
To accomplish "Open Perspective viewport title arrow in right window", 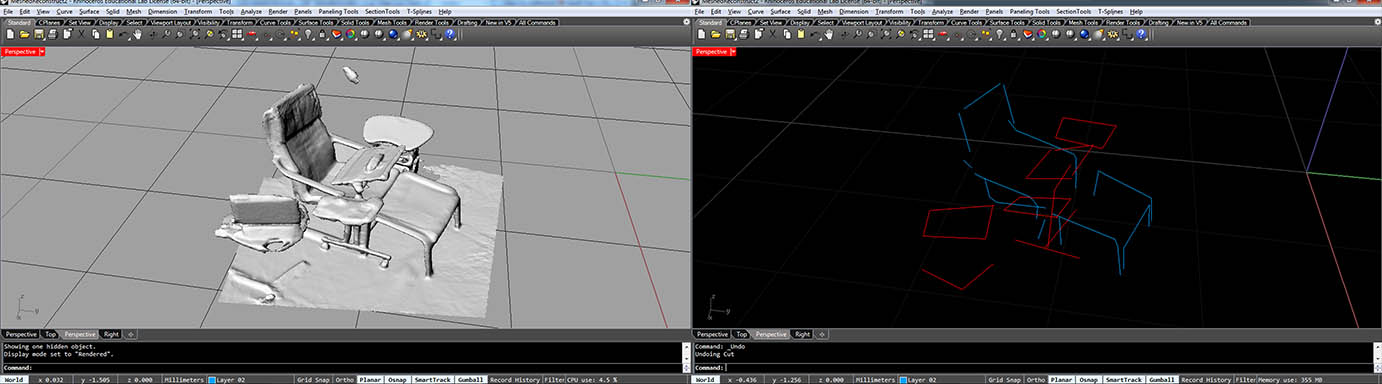I will tap(732, 51).
